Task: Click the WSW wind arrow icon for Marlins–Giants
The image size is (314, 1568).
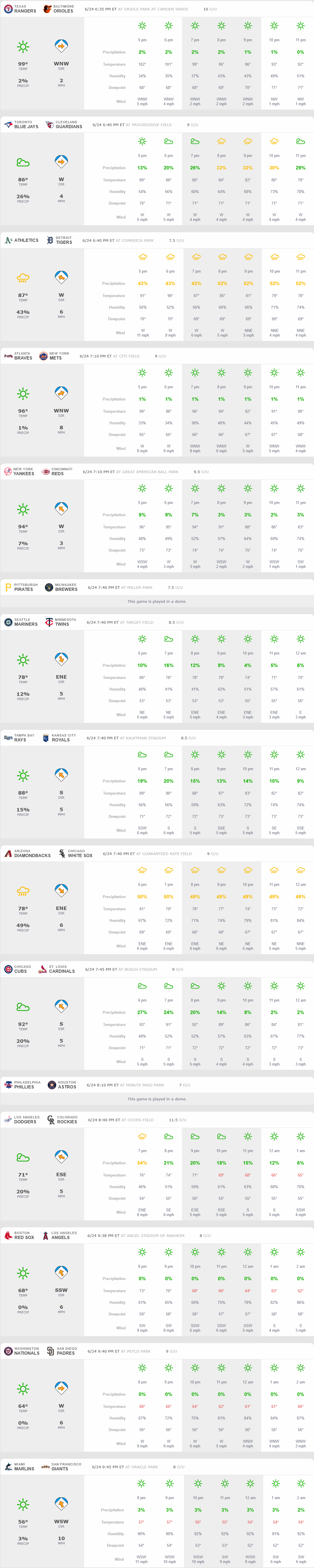Action: [61, 1504]
